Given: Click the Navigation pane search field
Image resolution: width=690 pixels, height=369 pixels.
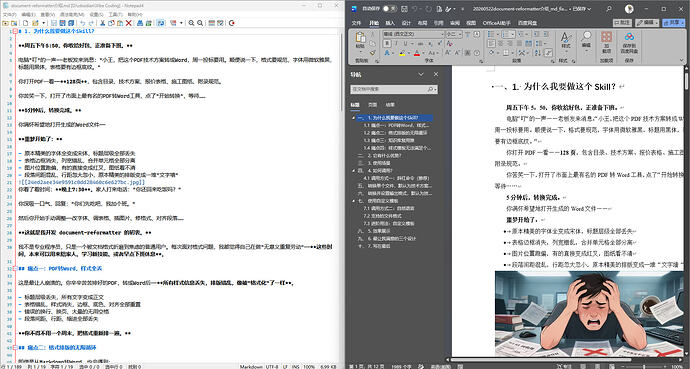Looking at the screenshot, I should click(x=393, y=89).
